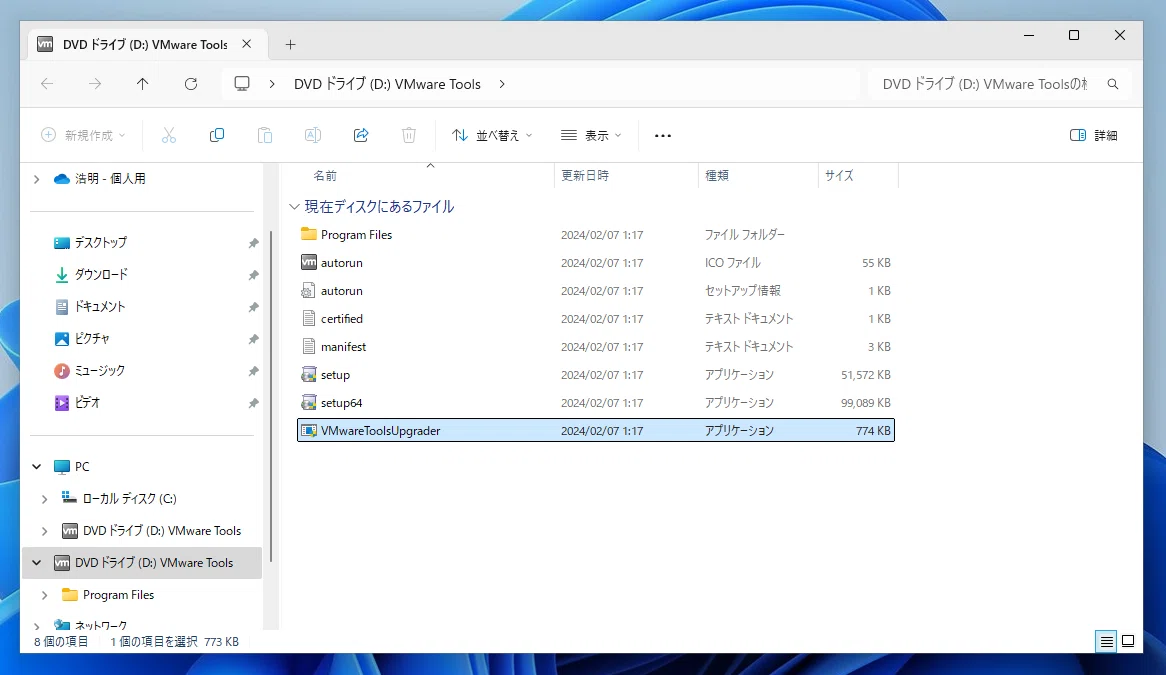Open ネットワーク in the sidebar
Viewport: 1166px width, 675px height.
click(100, 625)
